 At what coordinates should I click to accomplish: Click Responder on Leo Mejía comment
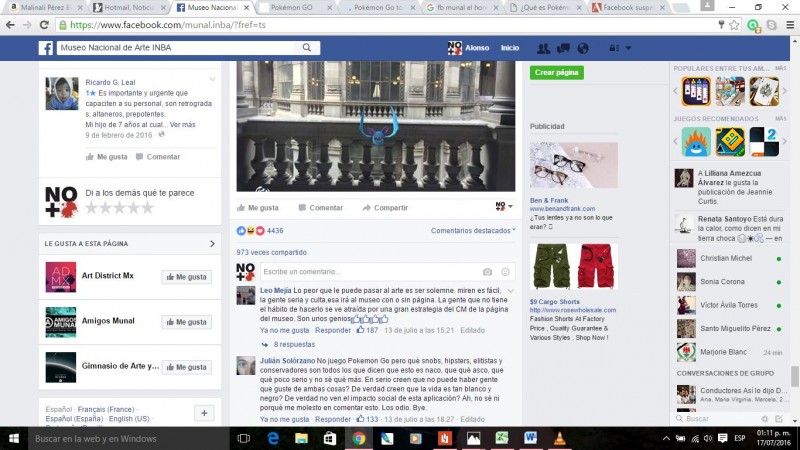coord(333,330)
